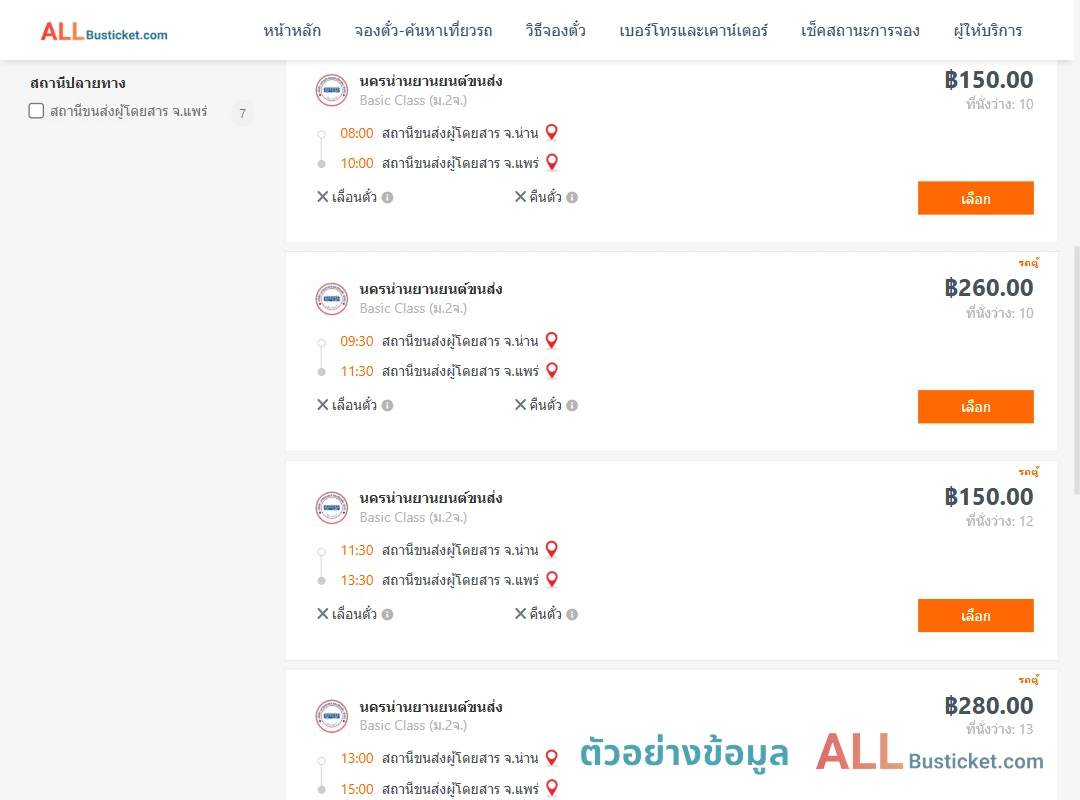This screenshot has height=800, width=1080.
Task: Click เลื่อนตั๋ว info icon in ฿150 12-seat trip
Action: [388, 615]
